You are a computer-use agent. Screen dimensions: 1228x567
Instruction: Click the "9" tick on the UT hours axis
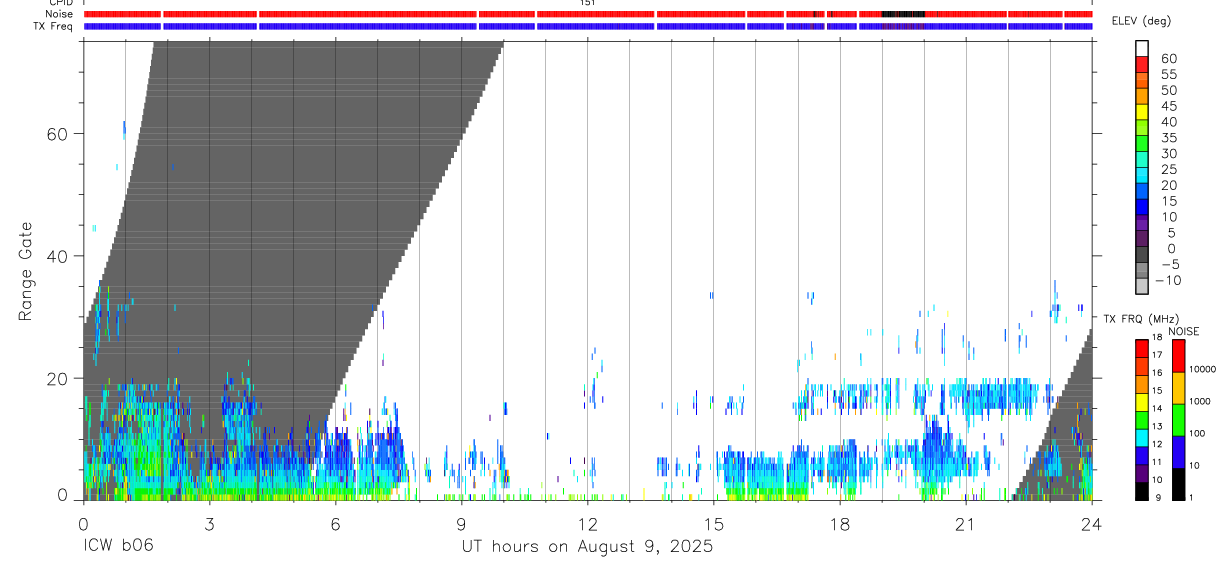click(461, 523)
